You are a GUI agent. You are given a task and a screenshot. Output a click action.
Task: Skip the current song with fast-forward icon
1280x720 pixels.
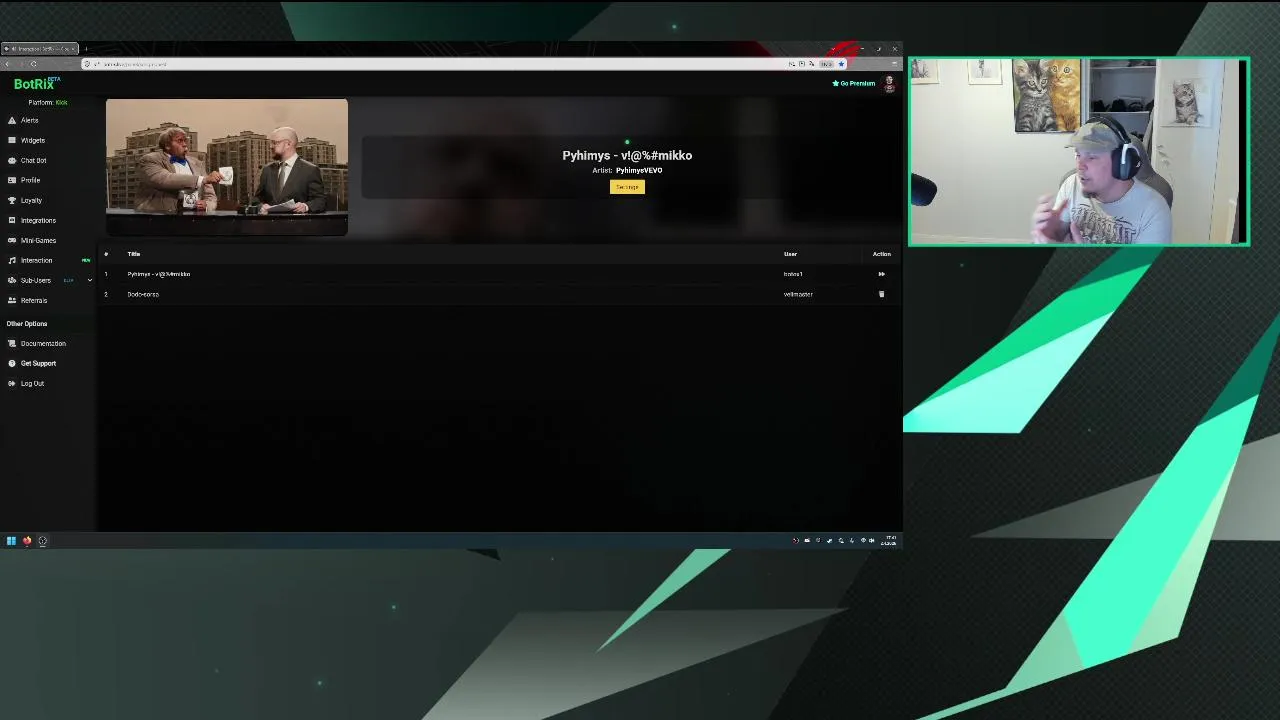881,274
